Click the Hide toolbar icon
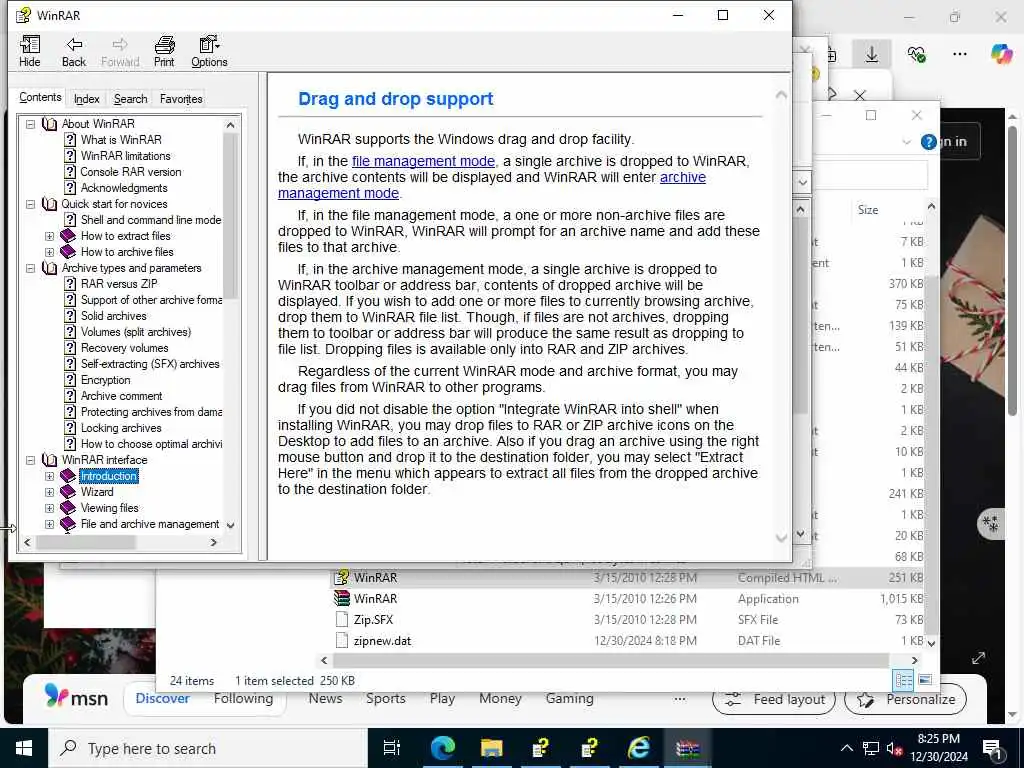 (29, 52)
